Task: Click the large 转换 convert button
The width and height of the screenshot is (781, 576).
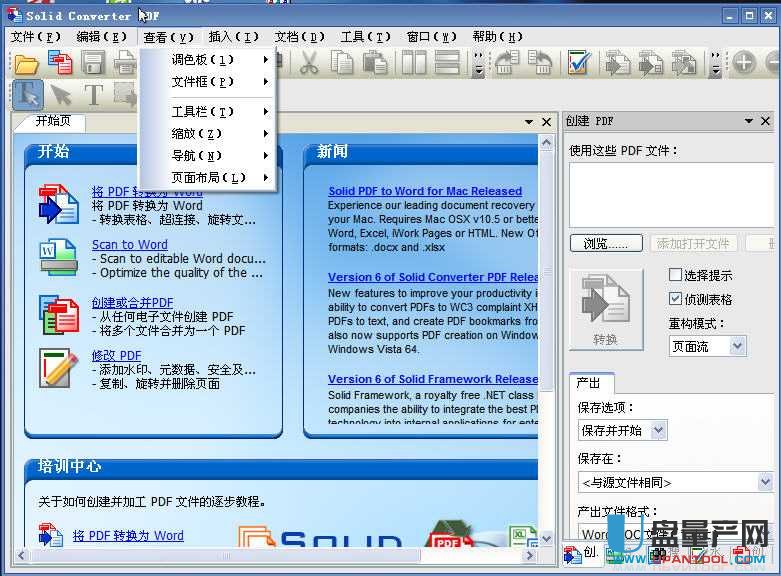Action: 605,310
